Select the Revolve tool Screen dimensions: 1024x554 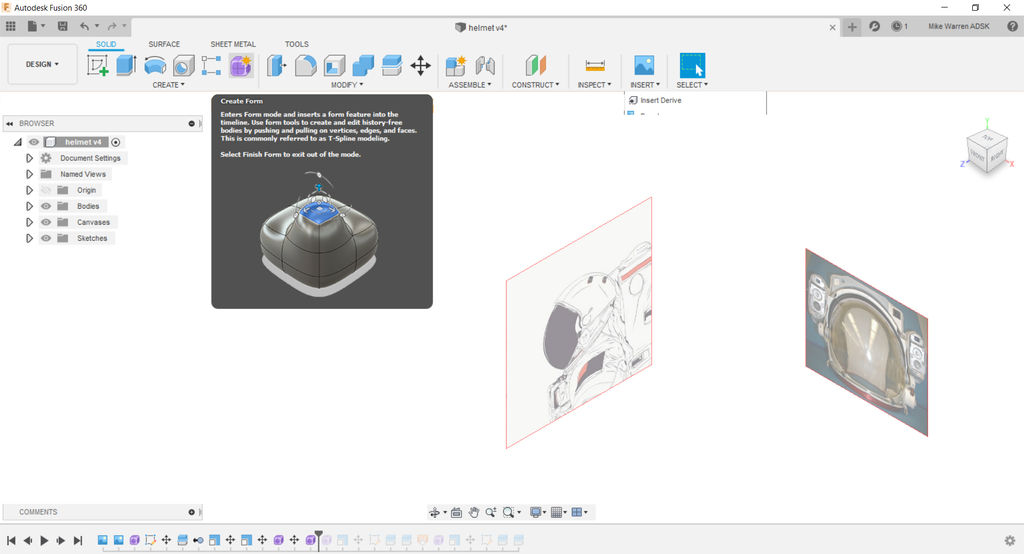pos(155,65)
